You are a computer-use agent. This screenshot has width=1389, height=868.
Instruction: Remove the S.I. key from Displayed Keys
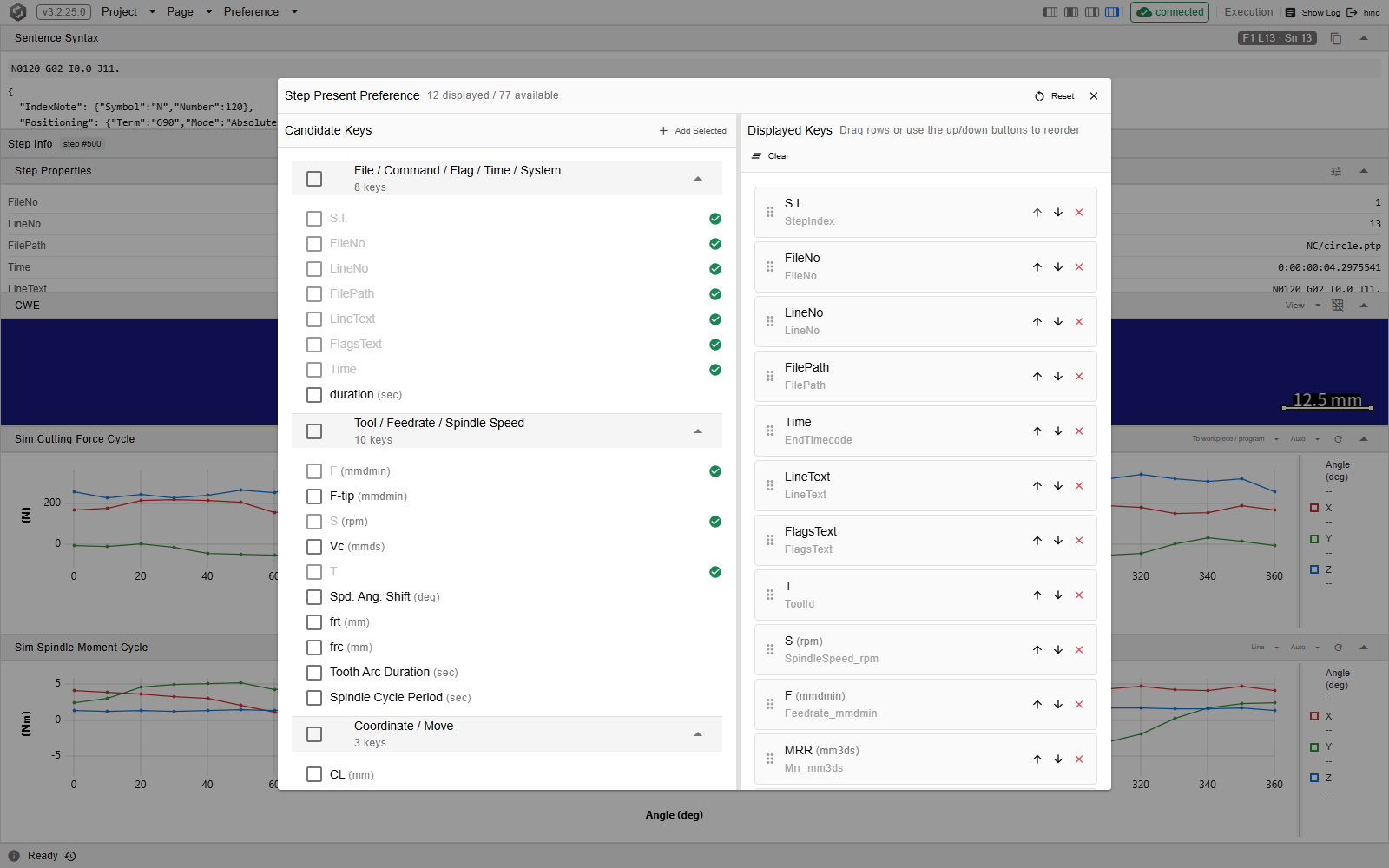click(x=1079, y=213)
